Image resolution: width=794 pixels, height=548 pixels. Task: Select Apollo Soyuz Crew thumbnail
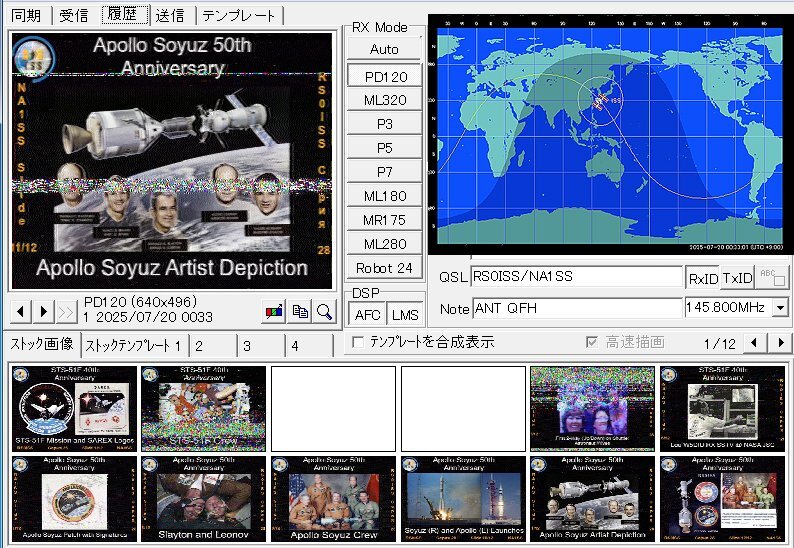click(333, 499)
